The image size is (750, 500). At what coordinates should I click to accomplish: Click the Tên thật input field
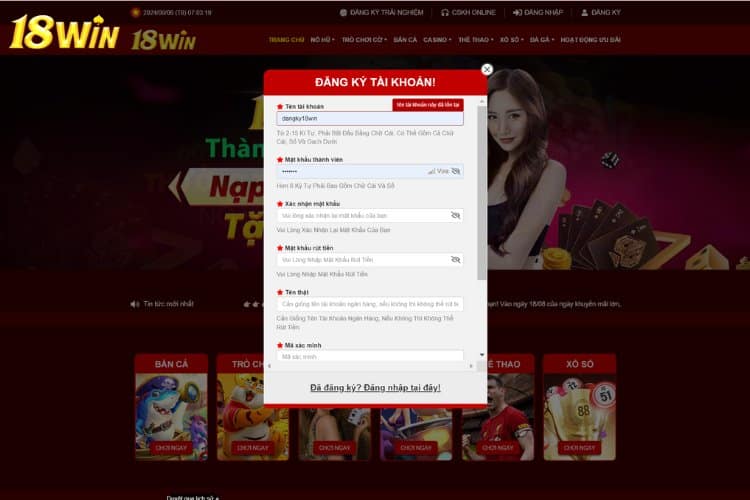pos(370,304)
